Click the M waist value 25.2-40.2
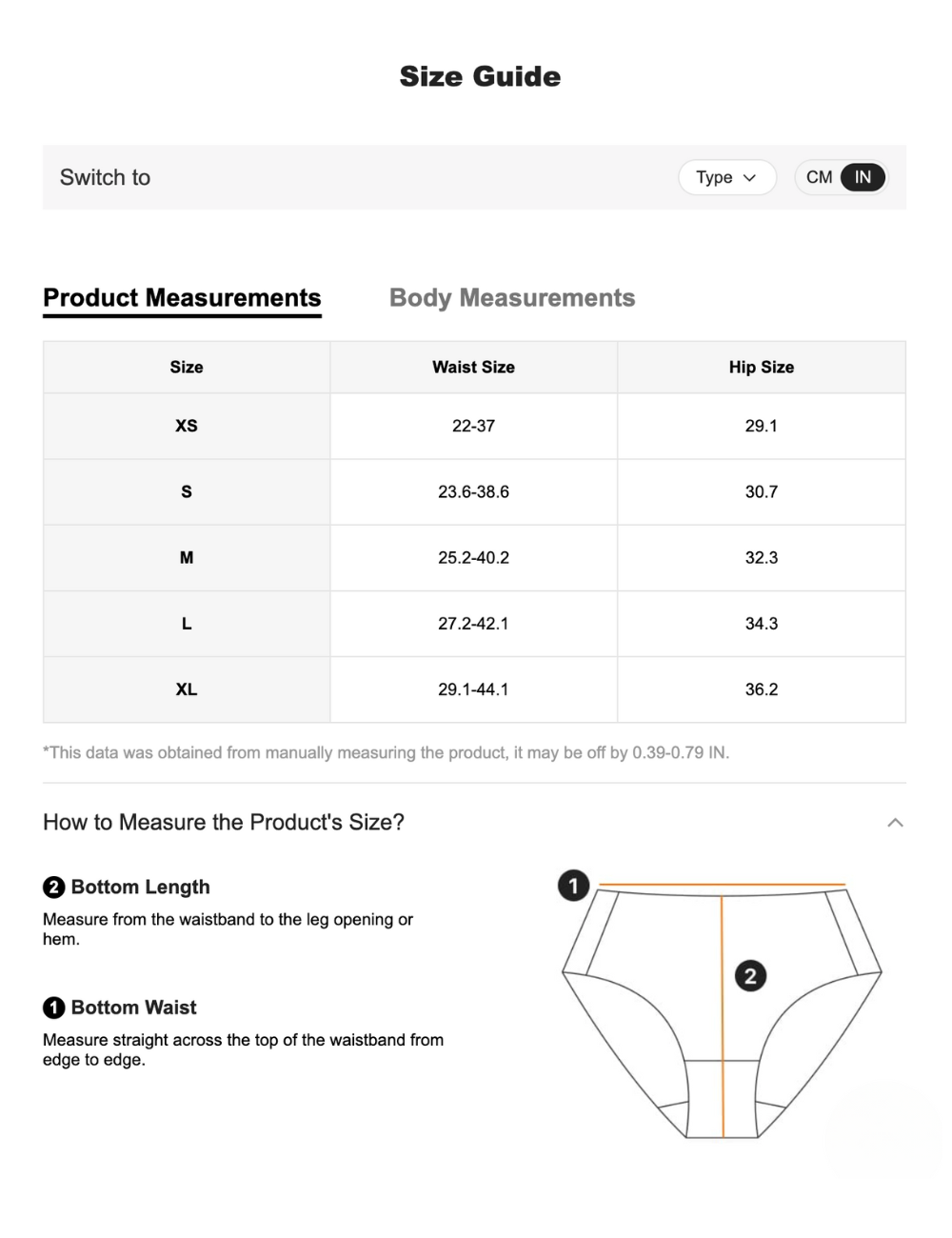952x1238 pixels. coord(473,558)
